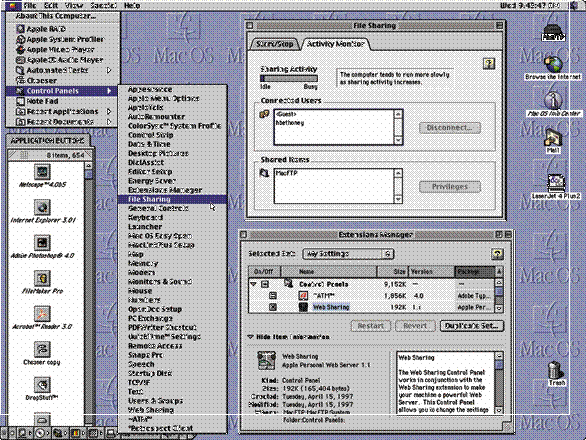Select the LaserJet 4 Plus2 printer icon
The image size is (586, 440).
tap(556, 182)
